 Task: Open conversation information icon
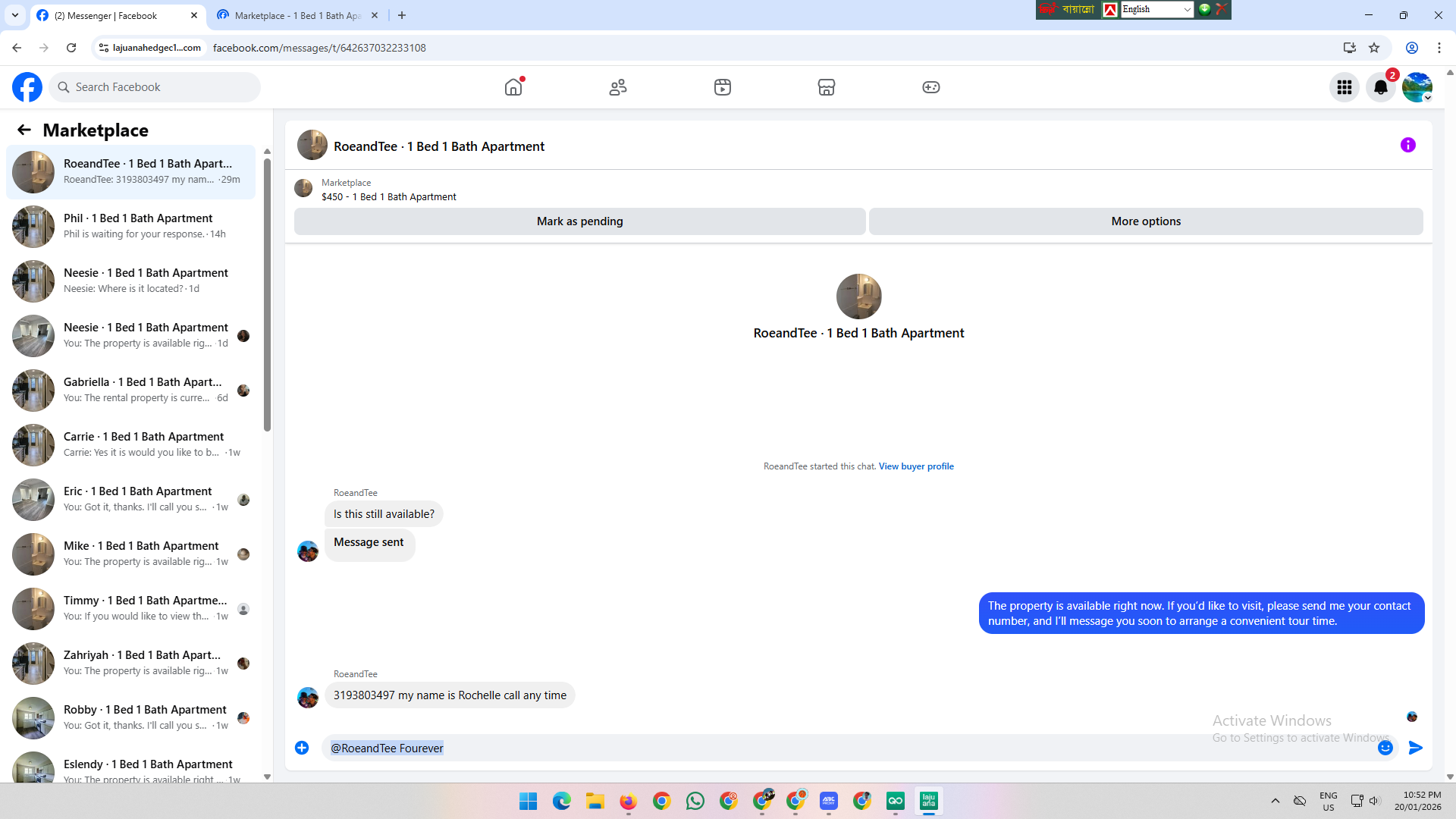(1408, 145)
